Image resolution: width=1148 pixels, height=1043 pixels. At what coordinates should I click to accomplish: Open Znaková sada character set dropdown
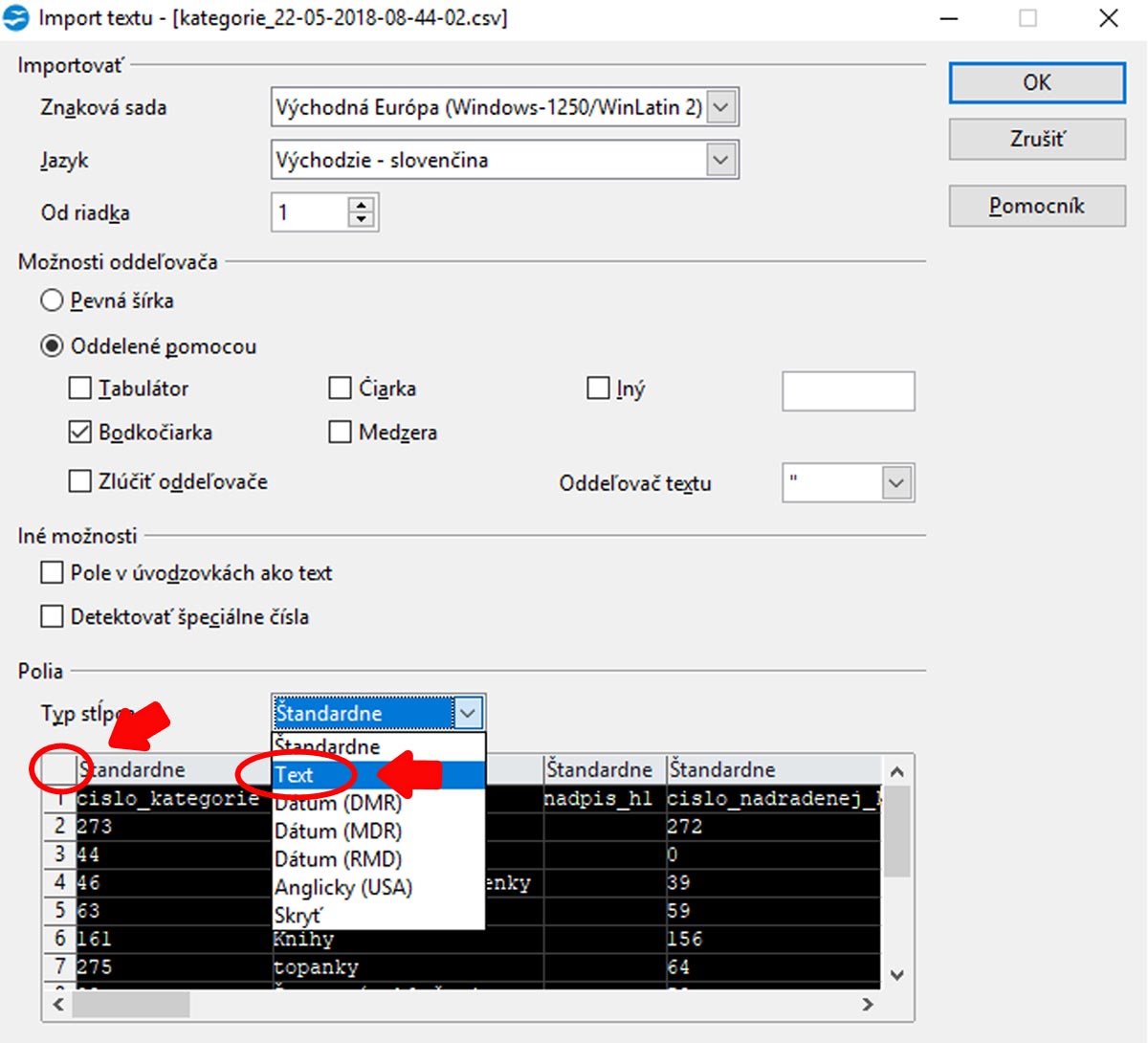coord(722,107)
